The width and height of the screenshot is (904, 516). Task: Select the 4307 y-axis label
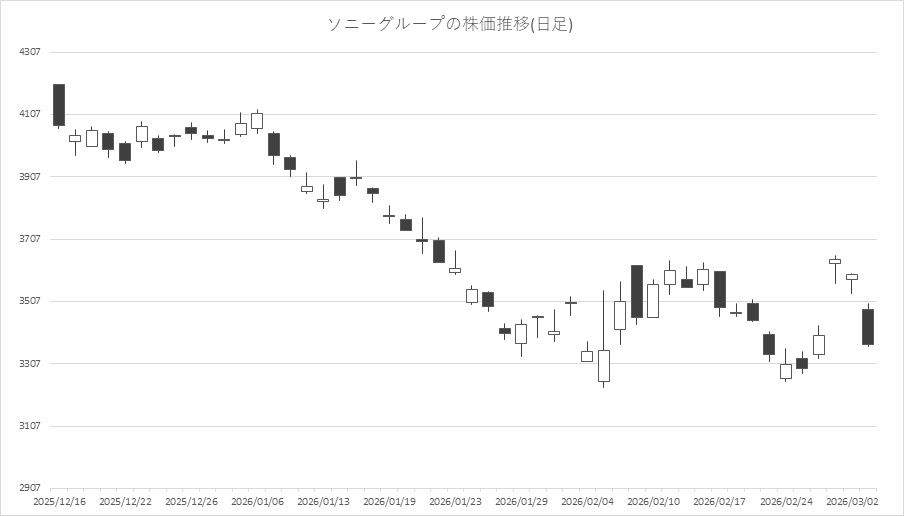30,52
